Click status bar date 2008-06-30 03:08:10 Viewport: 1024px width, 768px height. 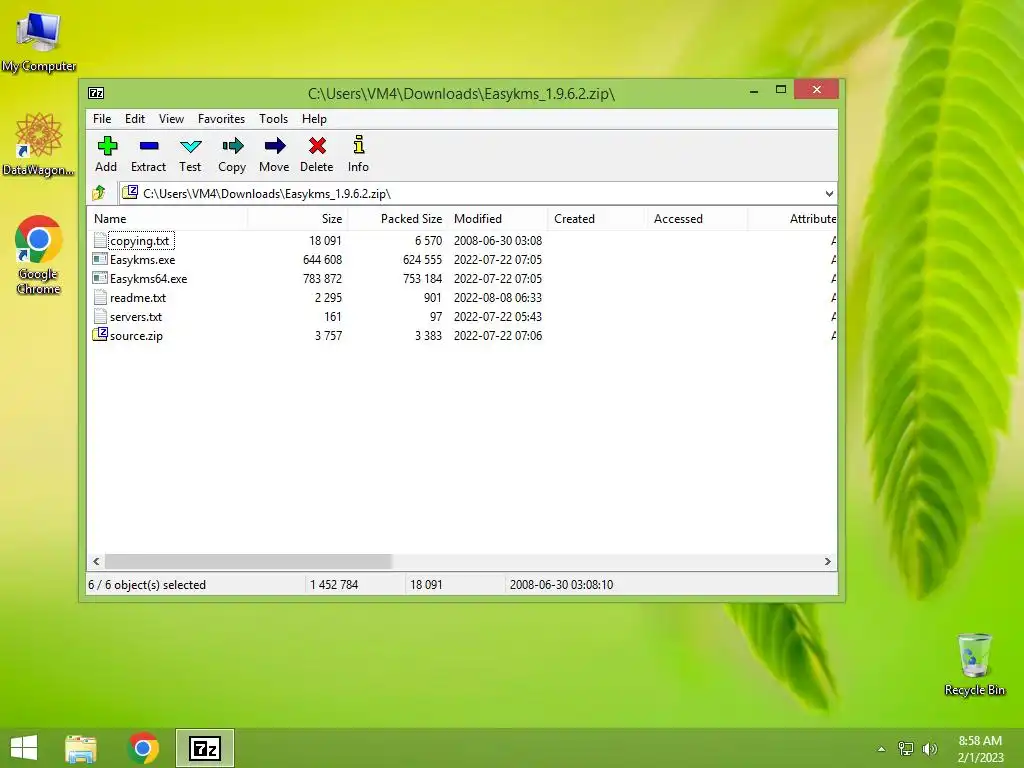[561, 585]
